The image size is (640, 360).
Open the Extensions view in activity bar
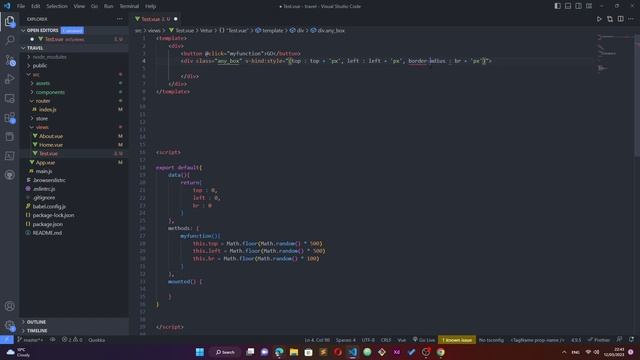click(x=9, y=118)
